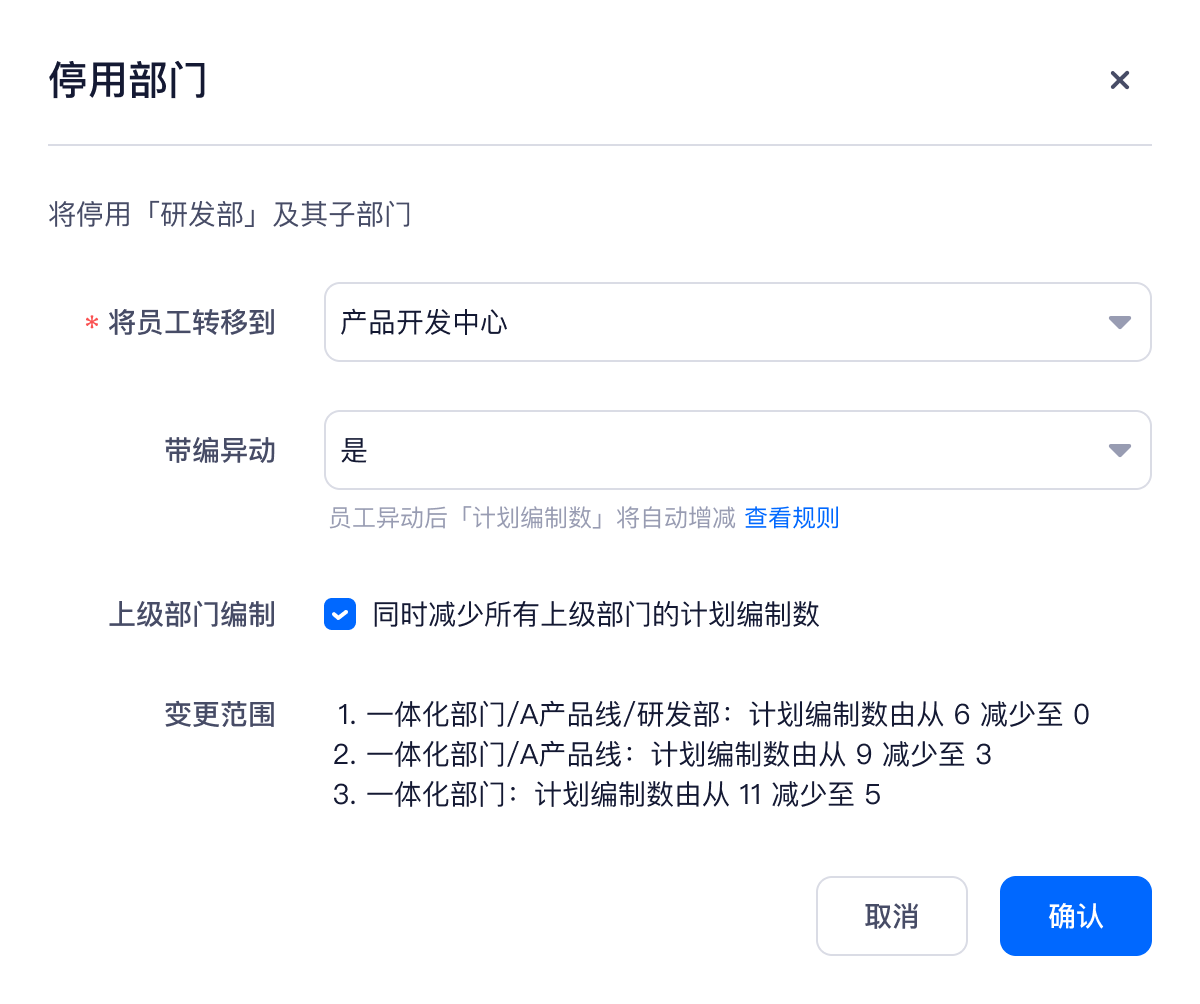Click the arrow icon in the 产品开发中心 field
This screenshot has width=1200, height=1004.
pos(1119,322)
